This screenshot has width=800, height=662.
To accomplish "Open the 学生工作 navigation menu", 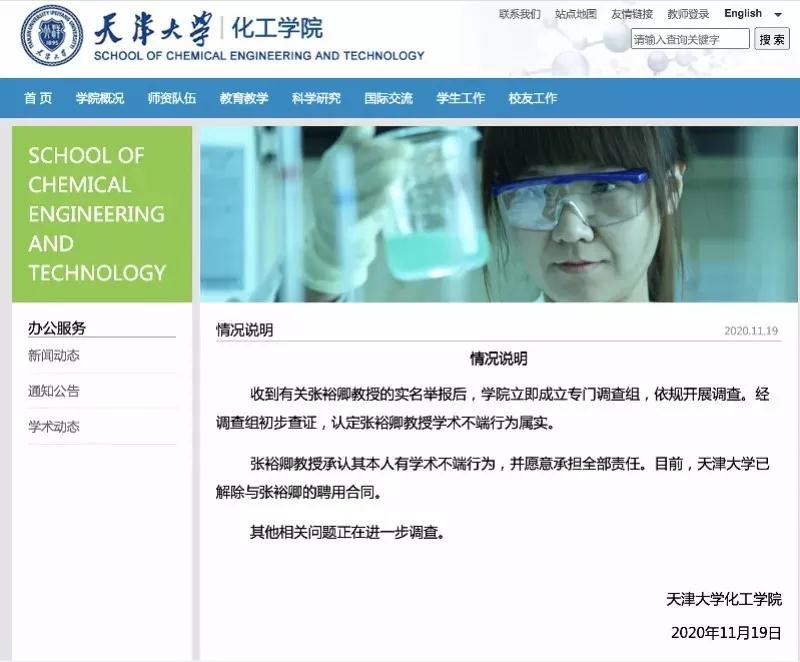I will (461, 98).
